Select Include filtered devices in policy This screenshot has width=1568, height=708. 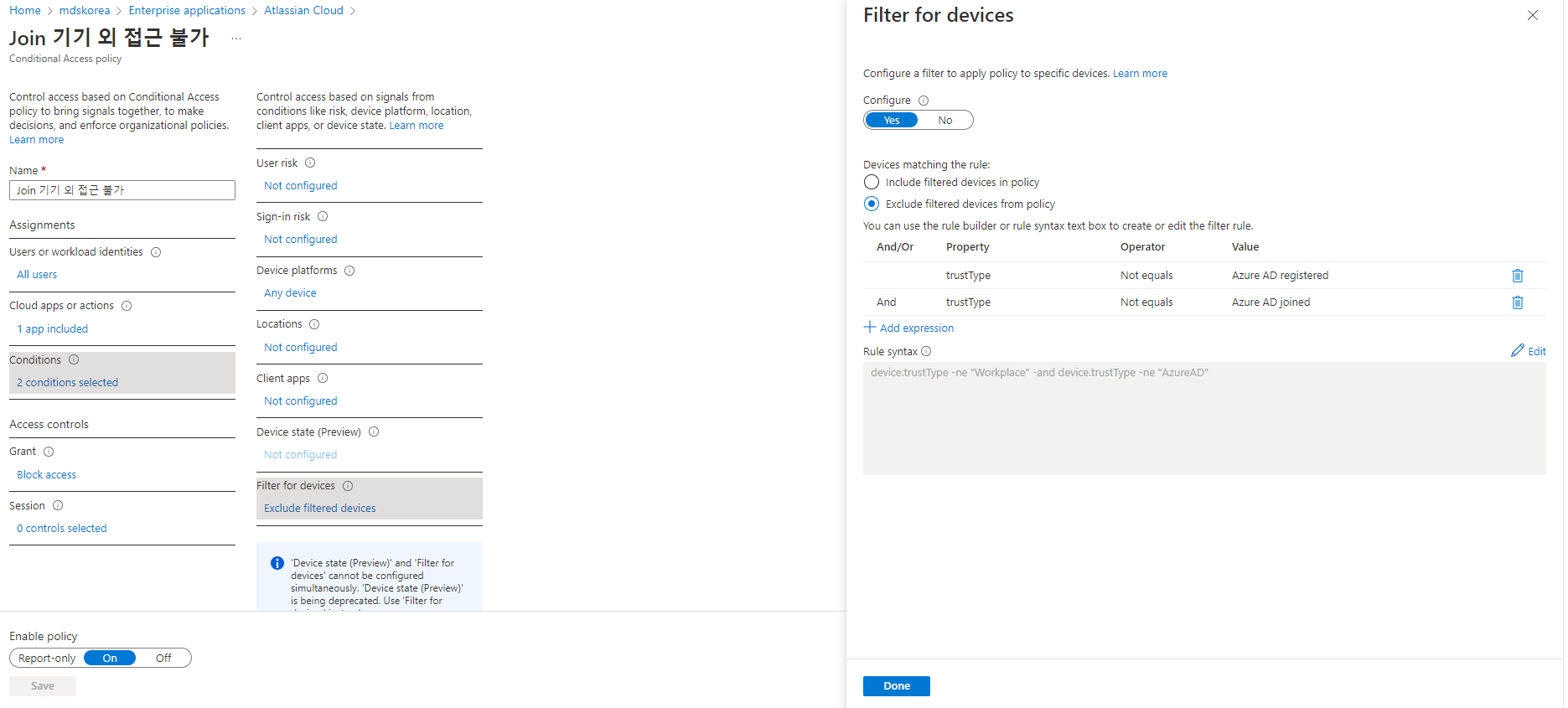[872, 182]
